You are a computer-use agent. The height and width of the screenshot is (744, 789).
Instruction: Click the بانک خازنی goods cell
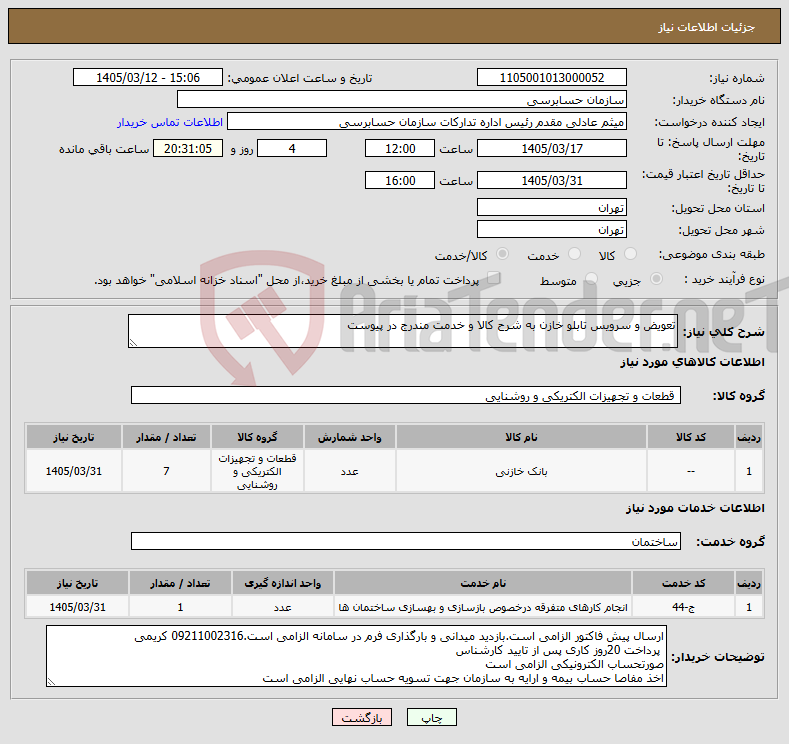pyautogui.click(x=521, y=471)
